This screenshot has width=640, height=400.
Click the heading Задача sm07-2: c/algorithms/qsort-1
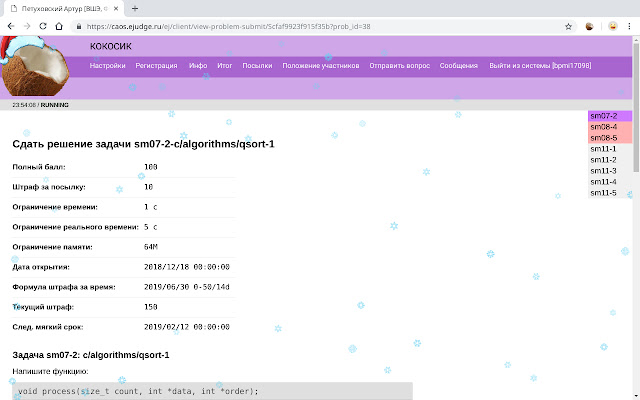coord(91,355)
